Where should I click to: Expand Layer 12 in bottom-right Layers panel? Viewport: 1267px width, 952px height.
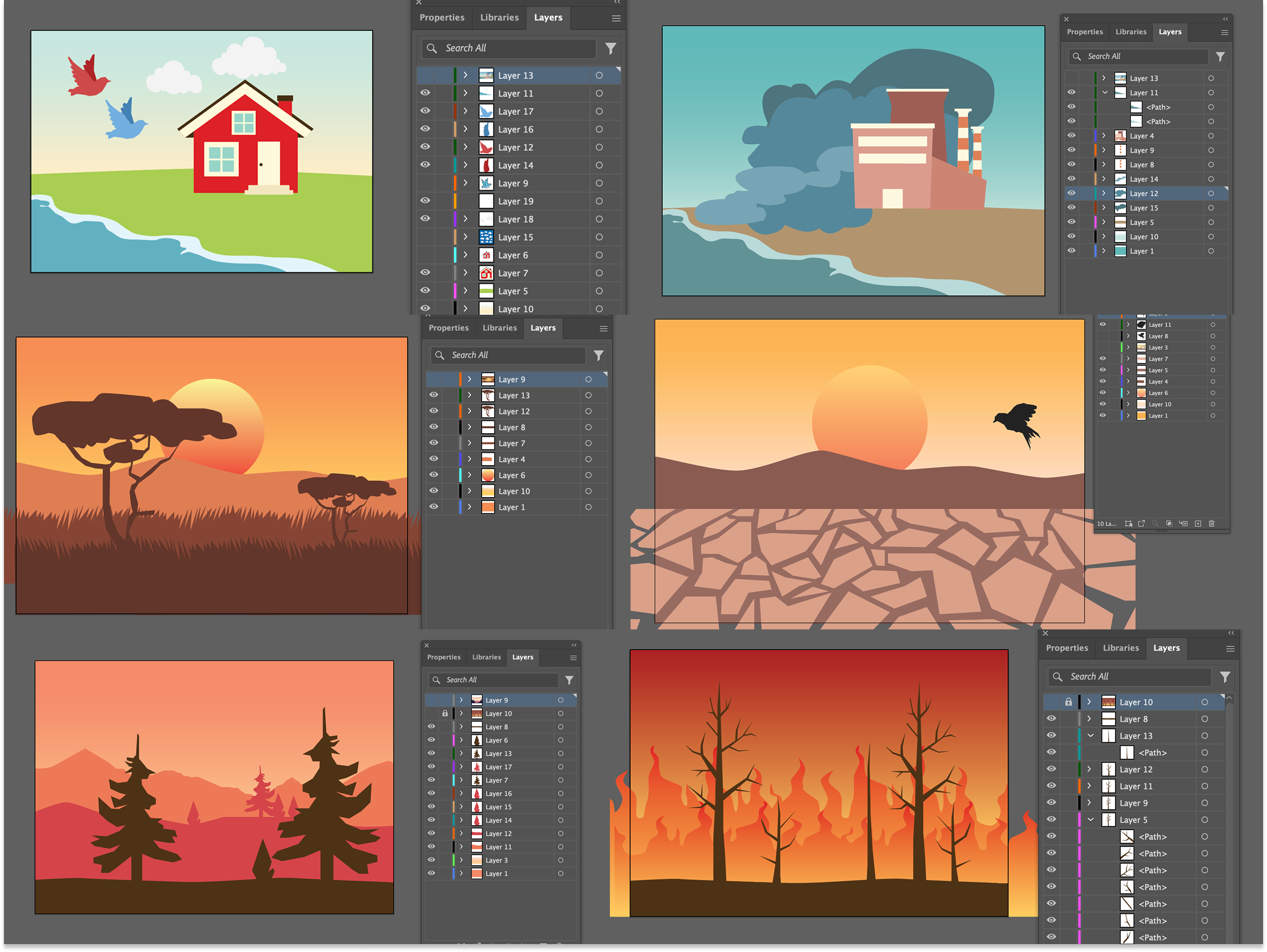point(1089,769)
